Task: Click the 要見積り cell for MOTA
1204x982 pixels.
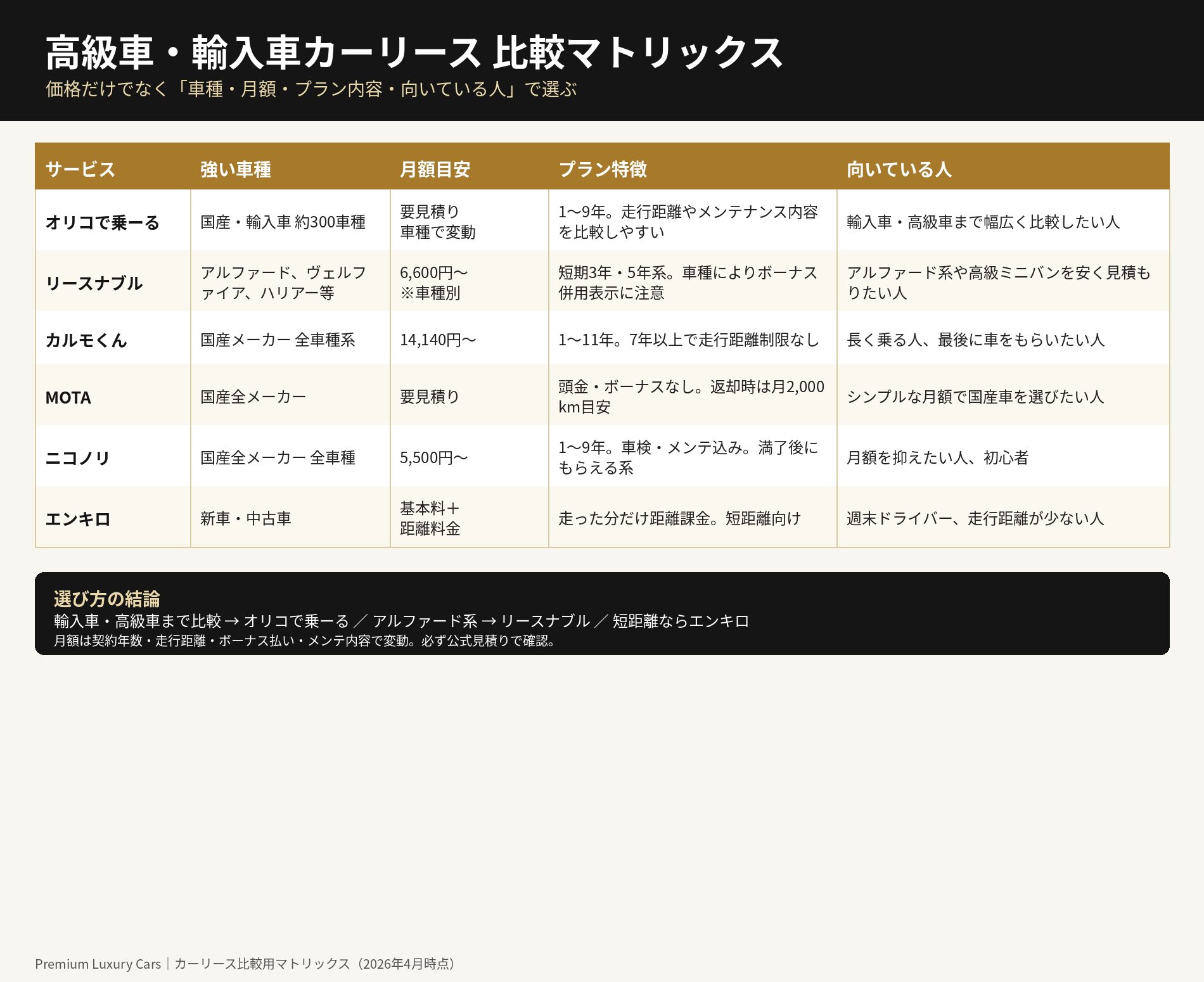Action: 428,397
